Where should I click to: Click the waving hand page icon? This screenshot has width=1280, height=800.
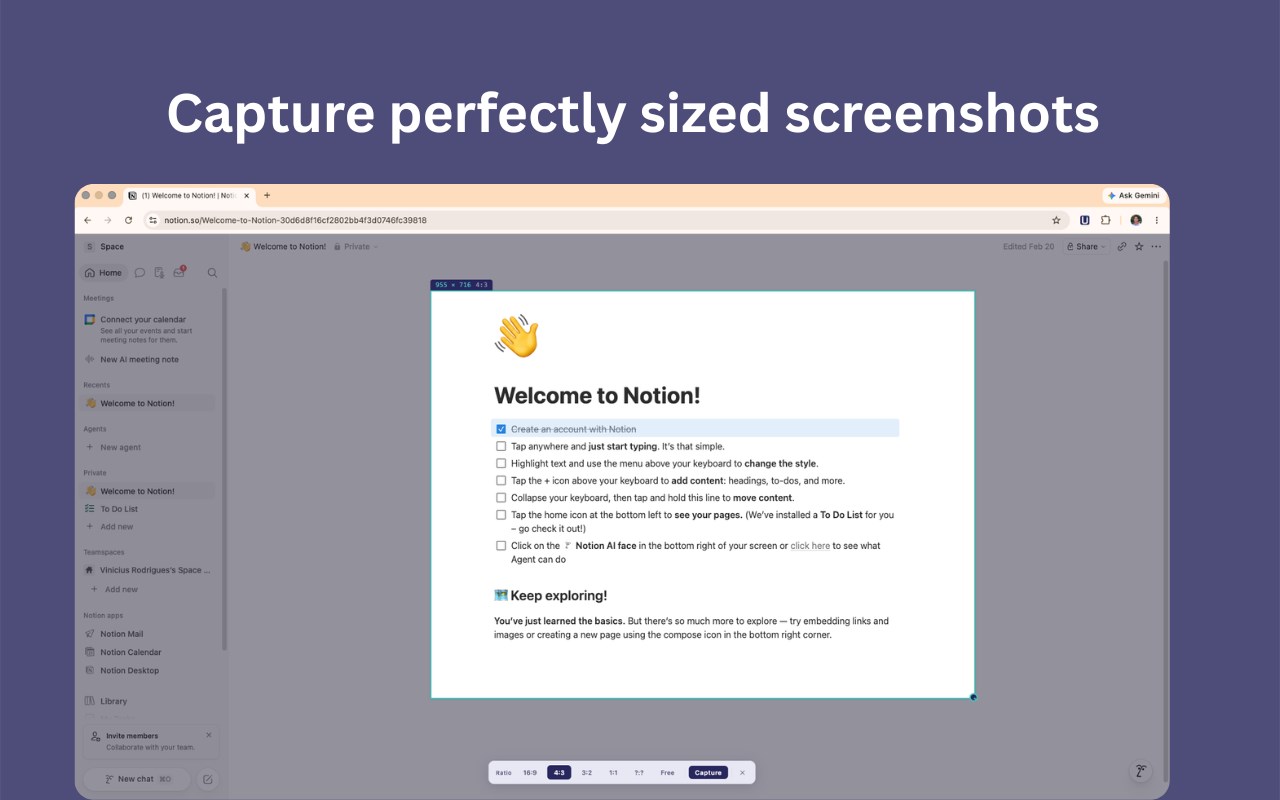(516, 336)
